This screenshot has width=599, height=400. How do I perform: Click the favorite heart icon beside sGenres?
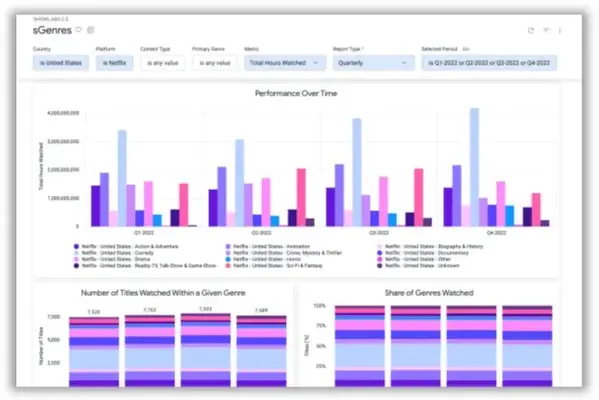[x=78, y=29]
